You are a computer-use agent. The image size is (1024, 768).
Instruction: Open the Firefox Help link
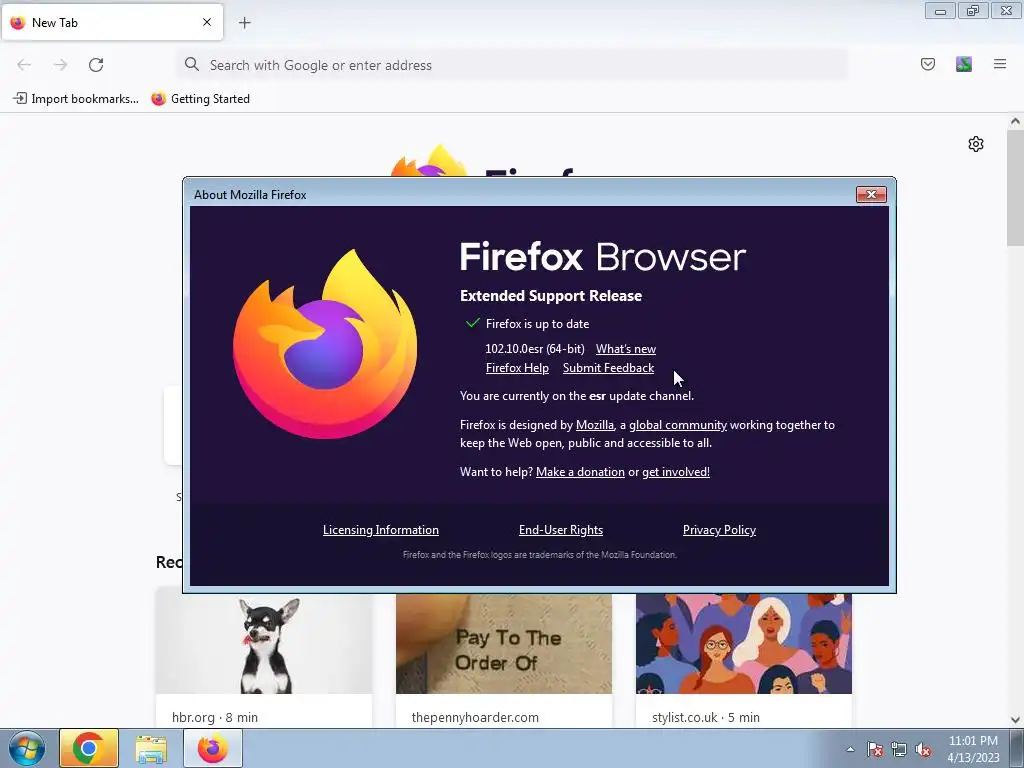pyautogui.click(x=517, y=368)
